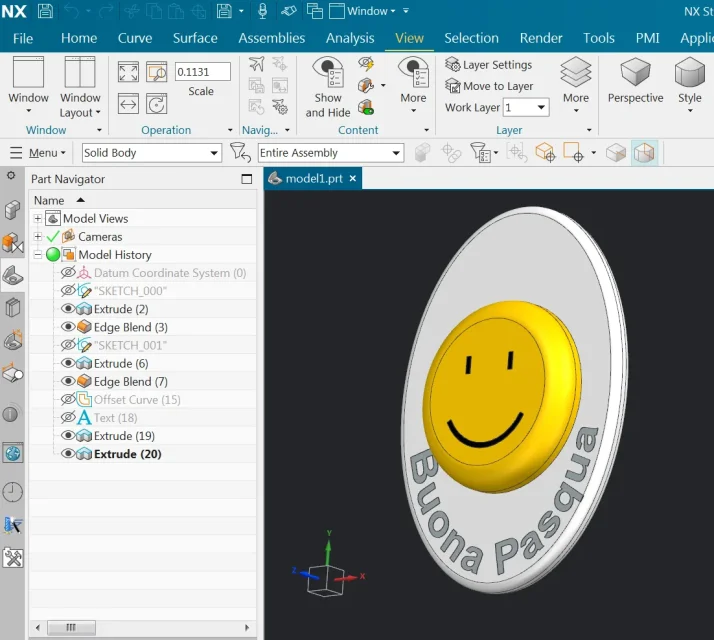
Task: Toggle visibility of Edge Blend (3)
Action: 68,327
